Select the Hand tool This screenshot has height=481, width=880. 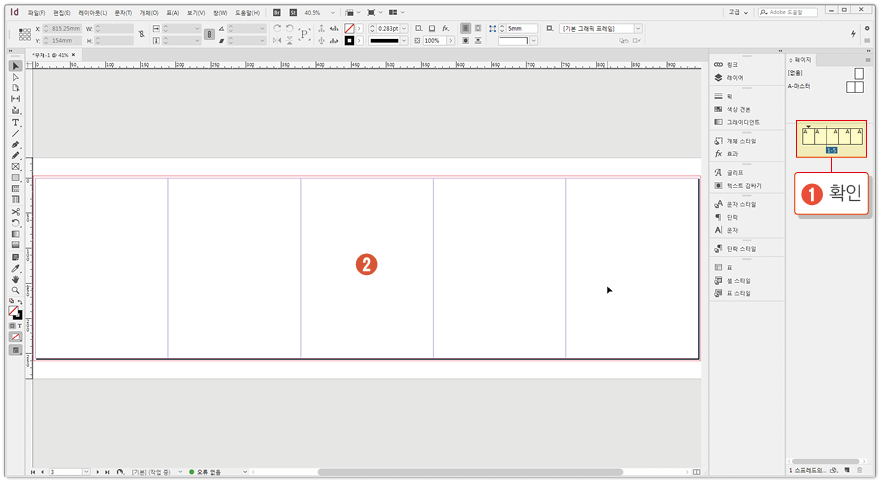[x=16, y=279]
